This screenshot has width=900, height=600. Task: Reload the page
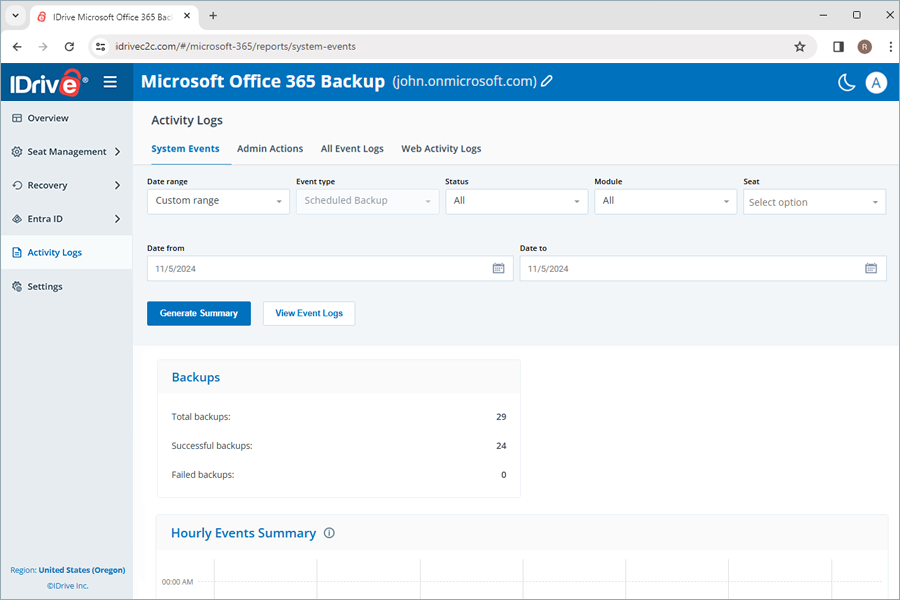coord(69,47)
